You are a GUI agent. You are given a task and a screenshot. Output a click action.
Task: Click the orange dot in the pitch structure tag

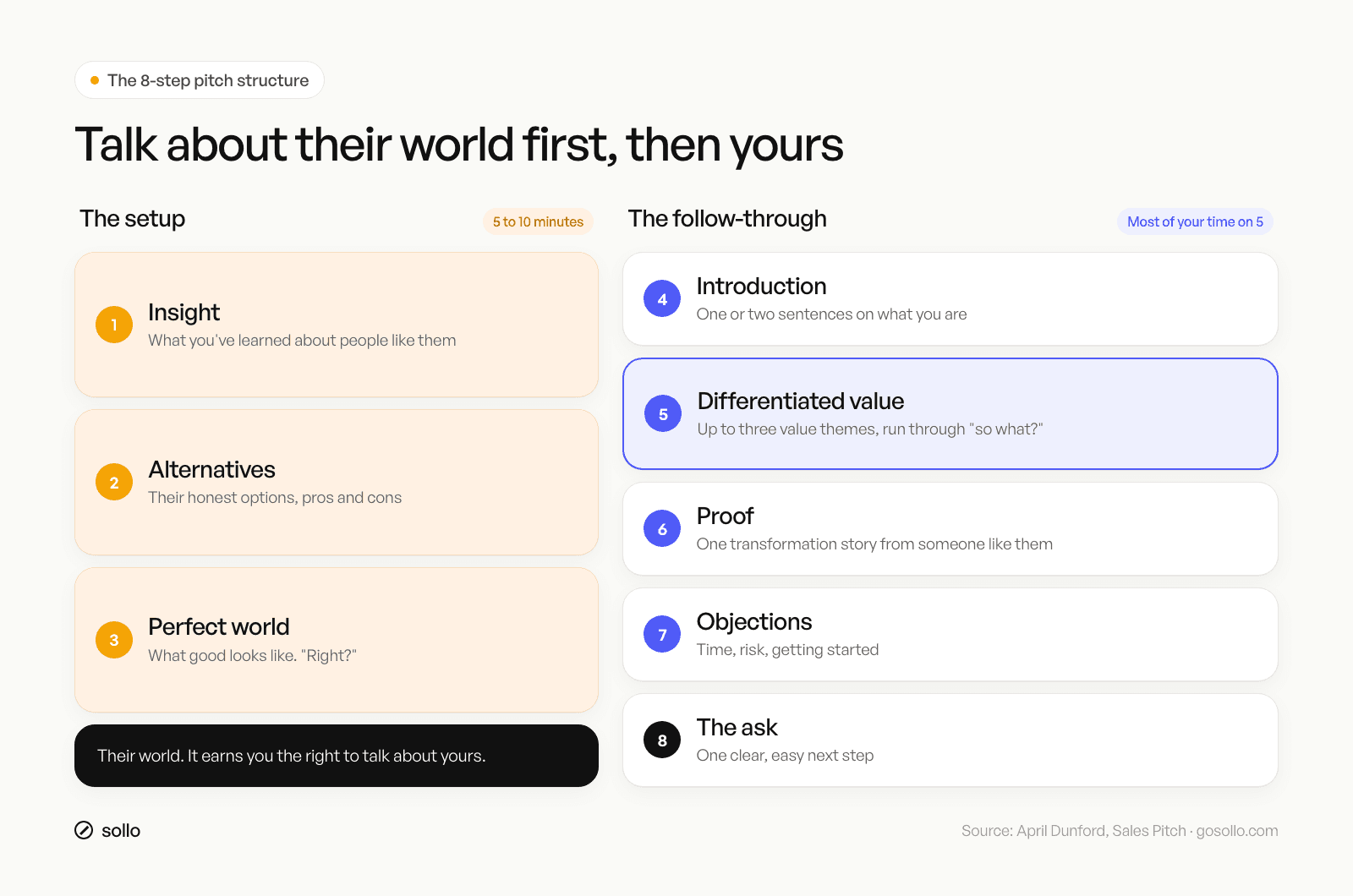pyautogui.click(x=95, y=80)
